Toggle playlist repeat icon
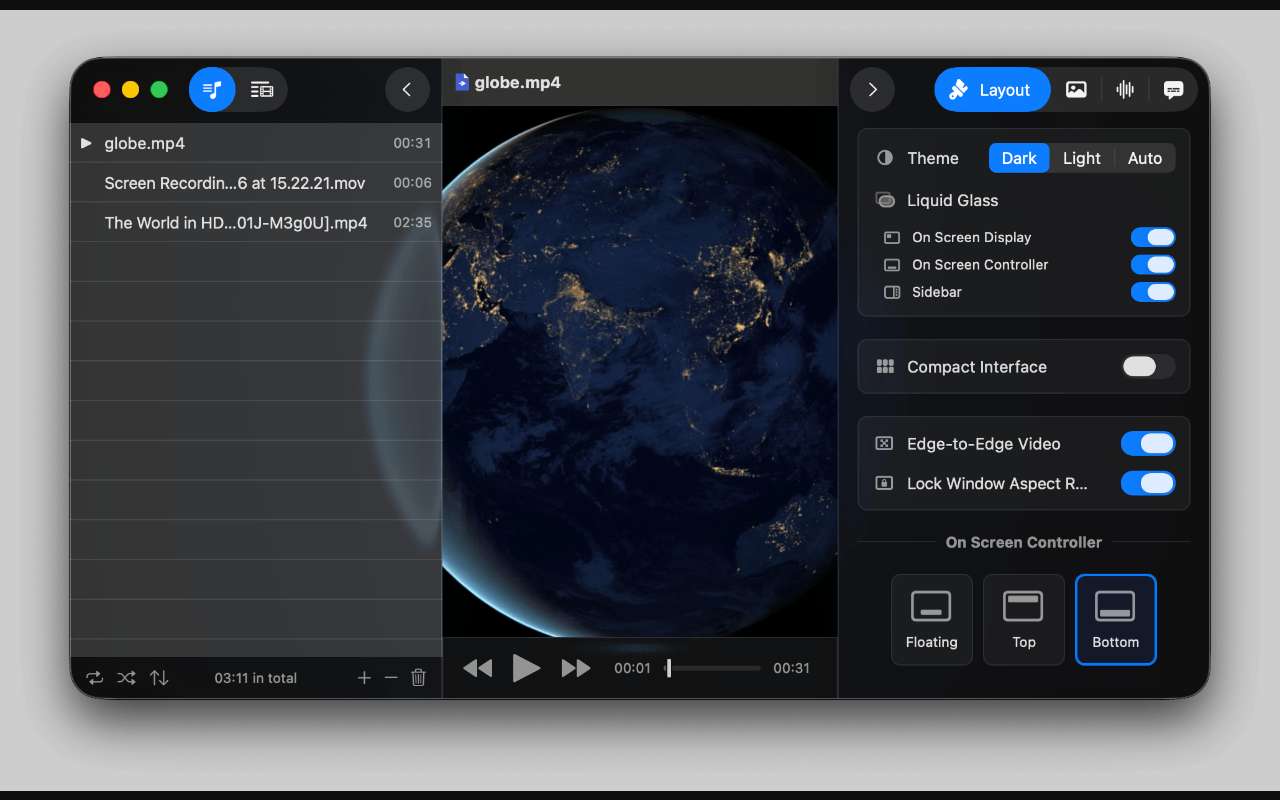Image resolution: width=1280 pixels, height=800 pixels. click(95, 678)
